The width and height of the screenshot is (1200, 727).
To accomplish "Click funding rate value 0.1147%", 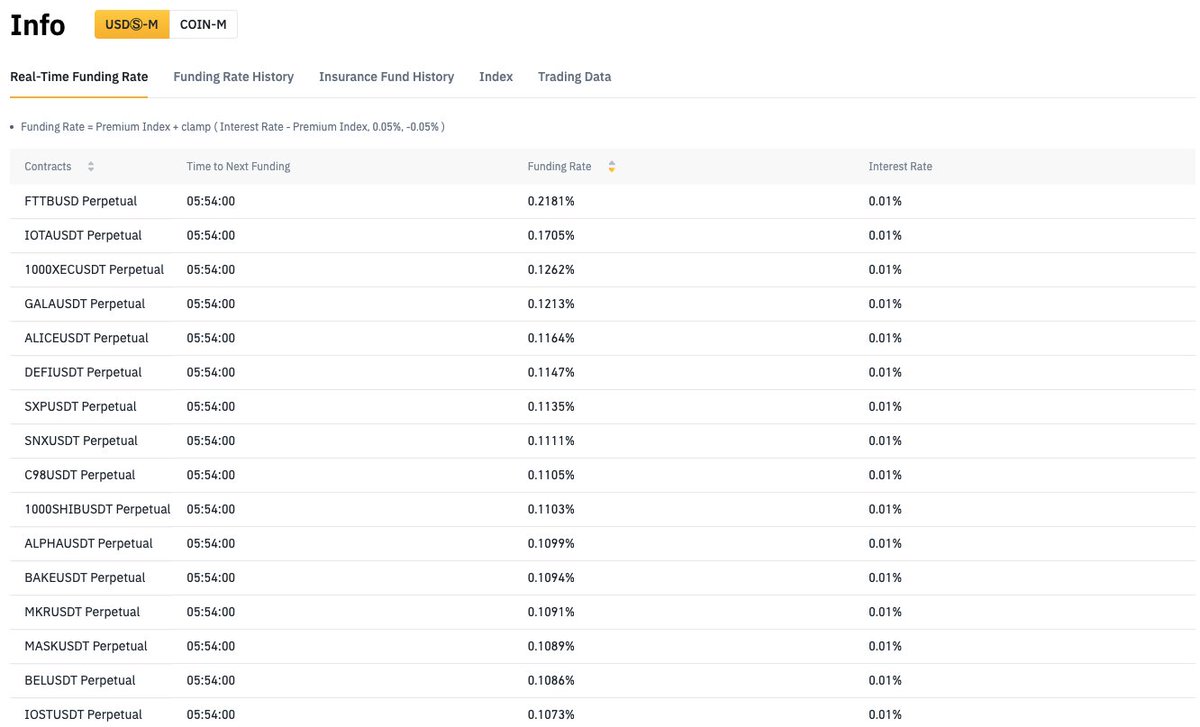I will pyautogui.click(x=551, y=372).
